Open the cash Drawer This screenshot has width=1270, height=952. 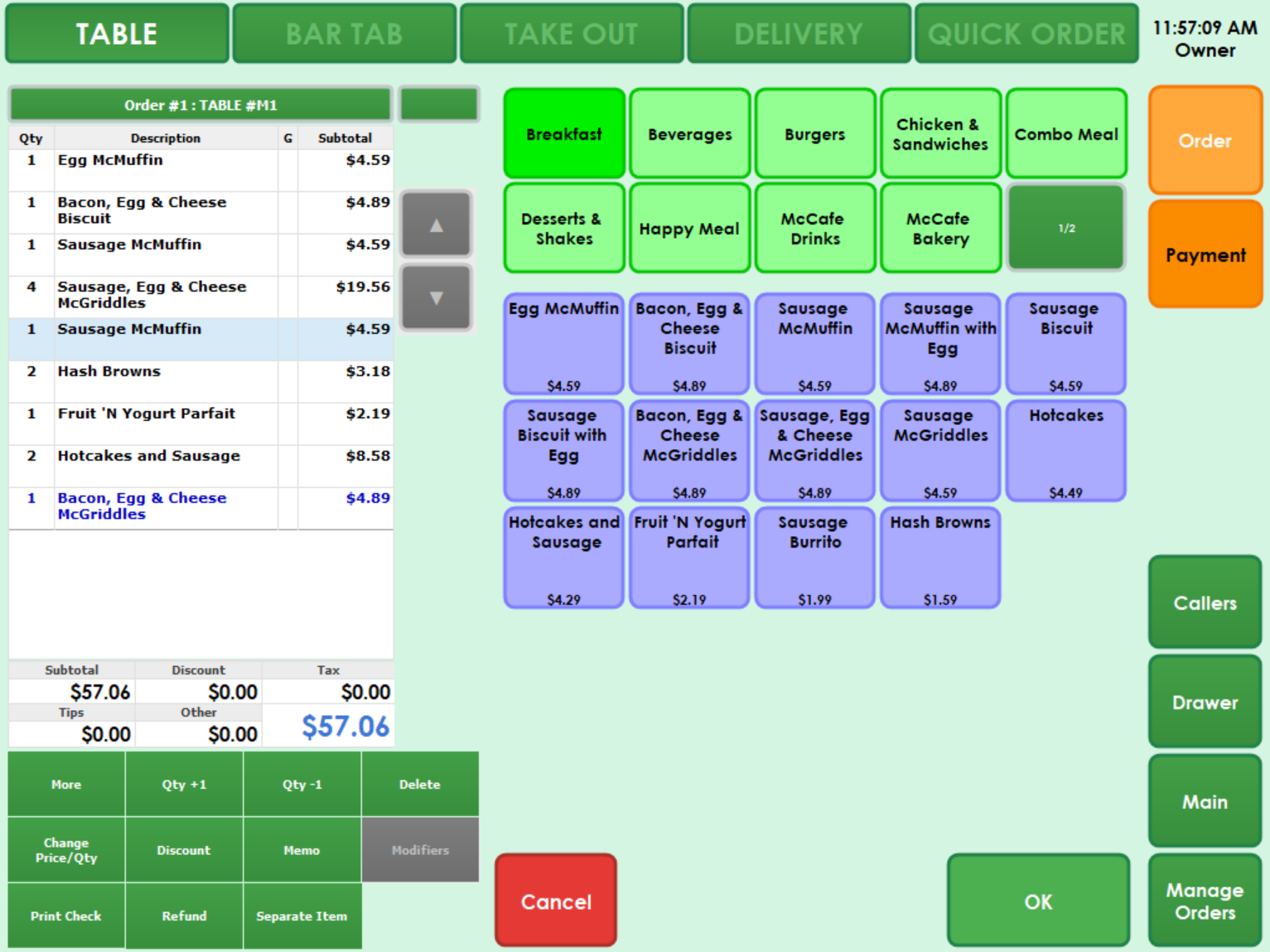1205,702
